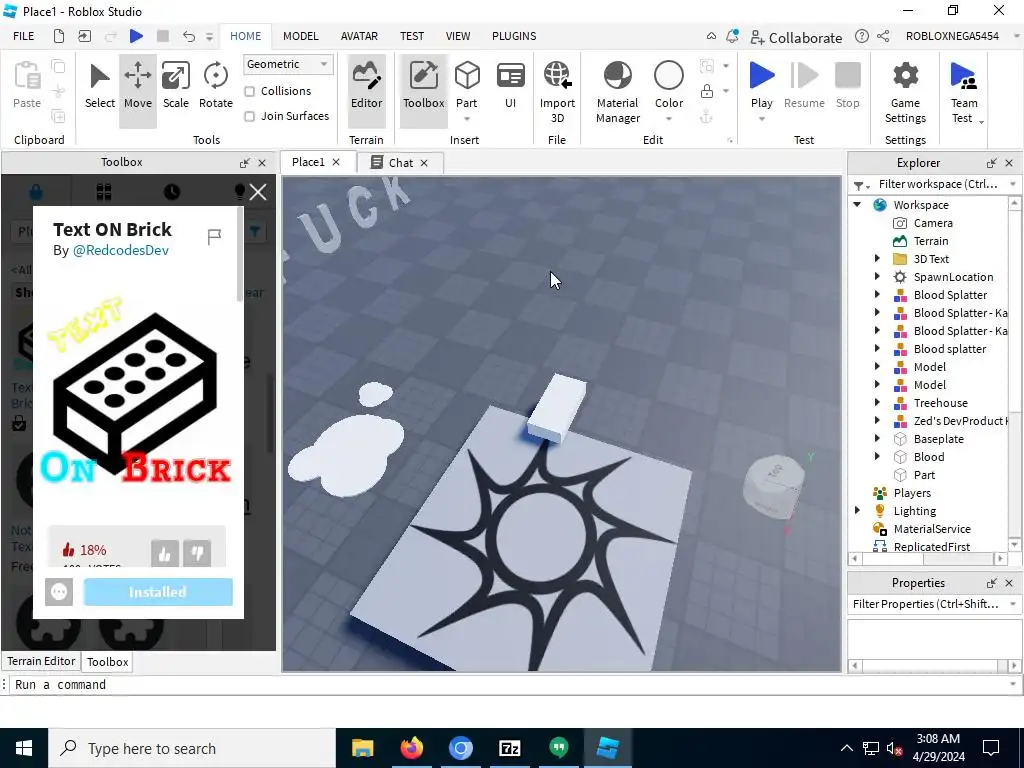Insert a Part from ribbon

[x=467, y=82]
